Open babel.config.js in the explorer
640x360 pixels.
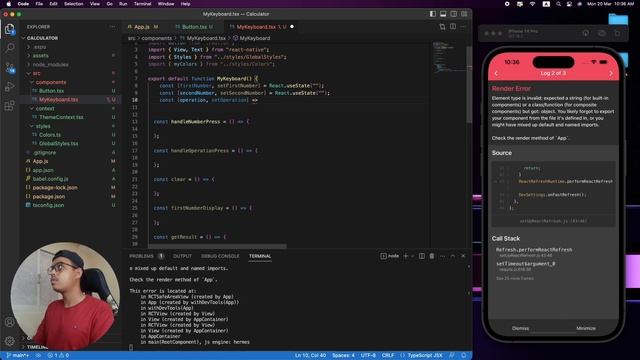pyautogui.click(x=50, y=179)
